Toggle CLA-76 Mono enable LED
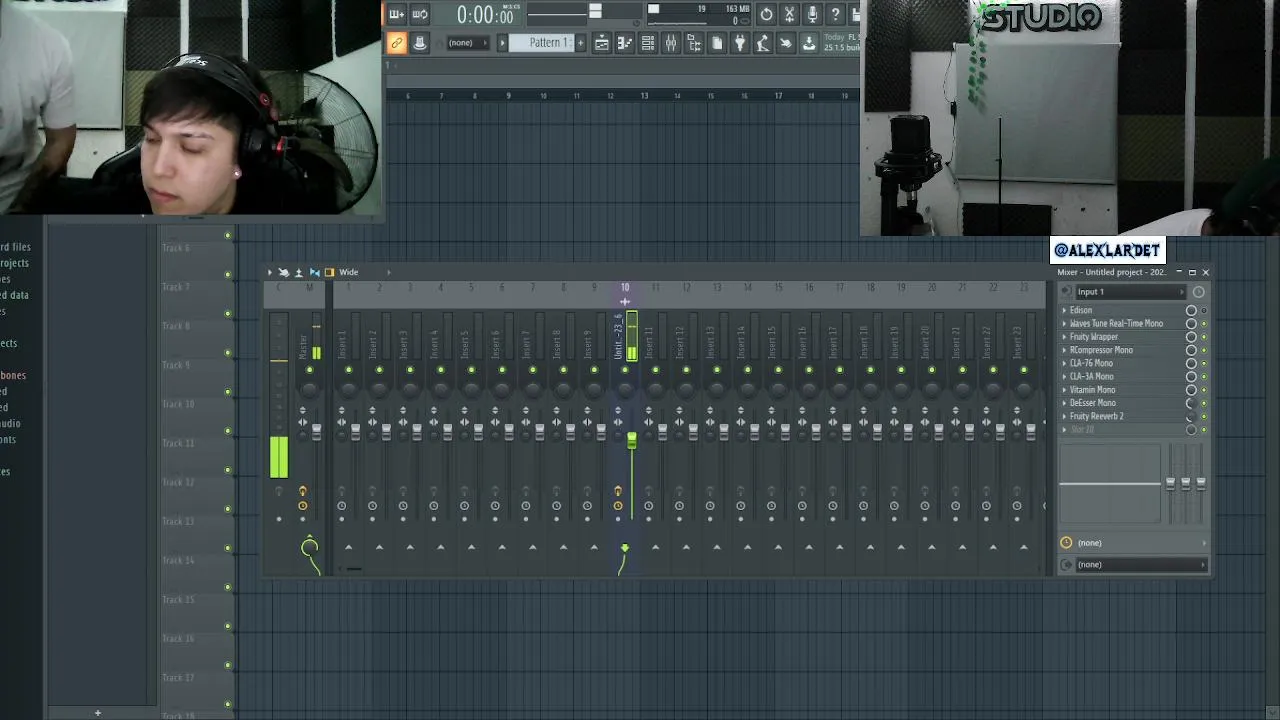The height and width of the screenshot is (720, 1280). (x=1203, y=363)
